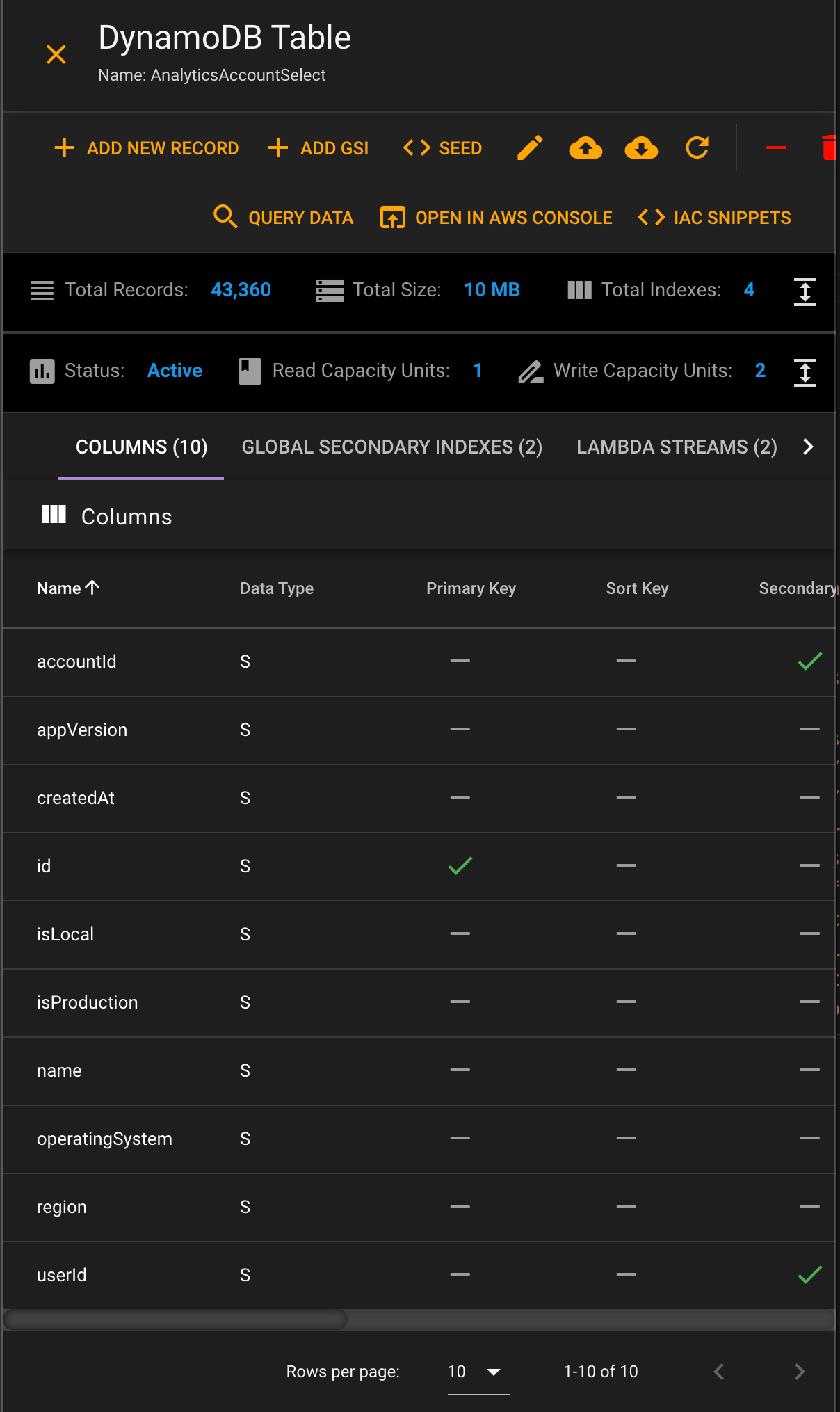Open table in AWS Console
The height and width of the screenshot is (1412, 840).
point(496,218)
